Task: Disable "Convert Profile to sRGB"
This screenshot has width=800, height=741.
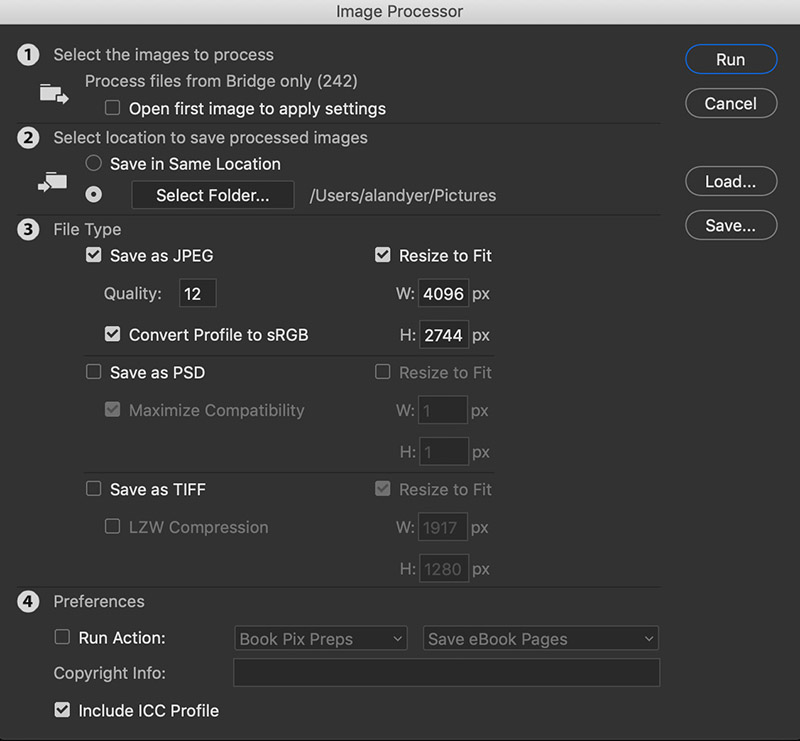Action: click(x=112, y=333)
